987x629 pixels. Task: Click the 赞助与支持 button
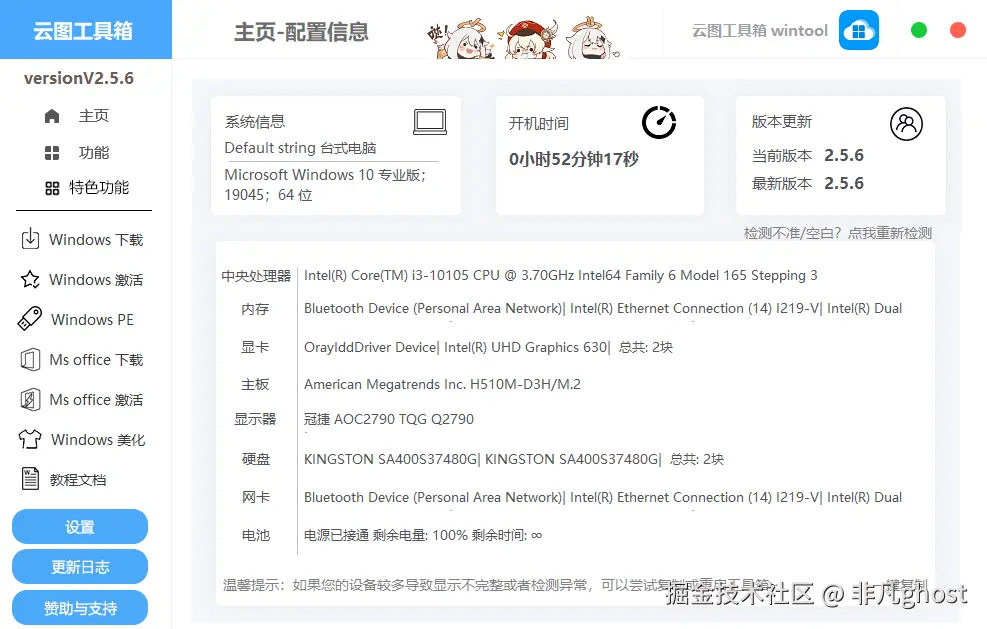pos(79,607)
